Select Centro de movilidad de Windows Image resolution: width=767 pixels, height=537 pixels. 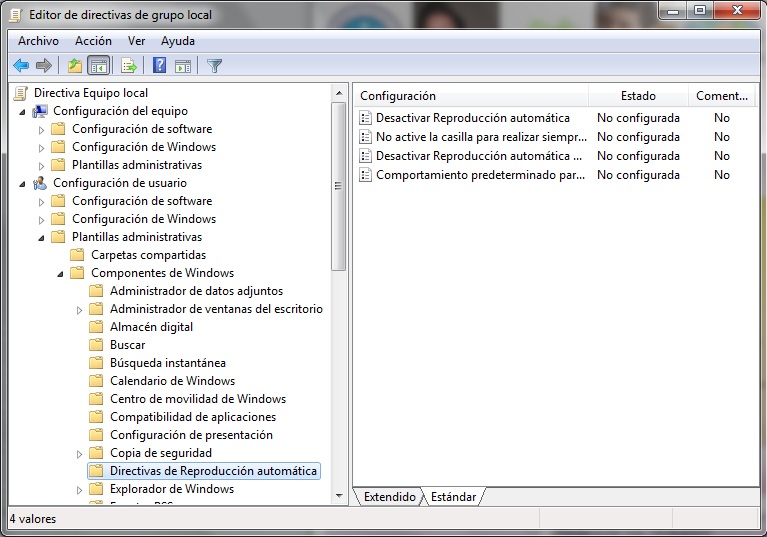[x=198, y=399]
